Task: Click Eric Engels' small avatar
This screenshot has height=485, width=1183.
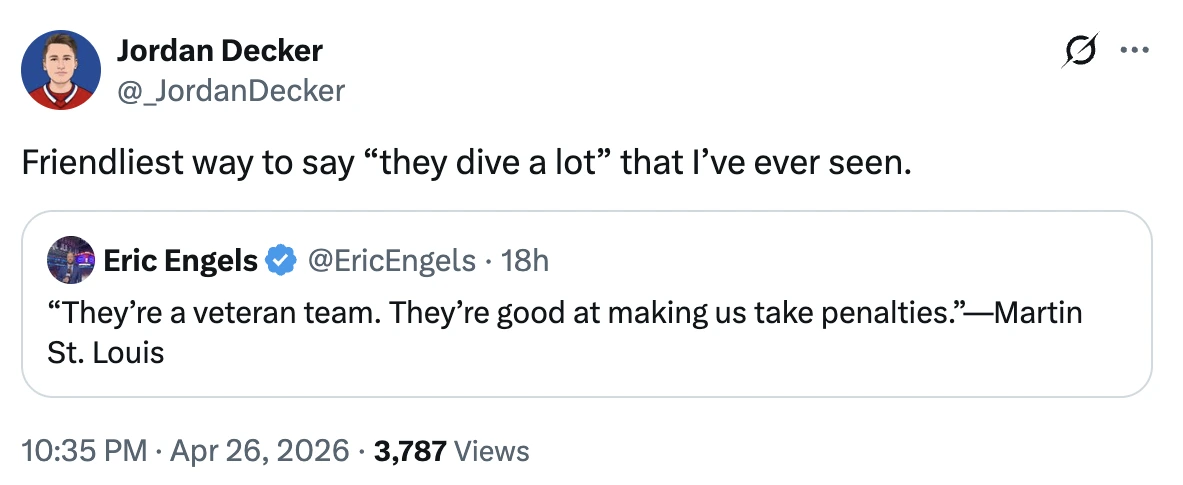Action: click(x=70, y=261)
